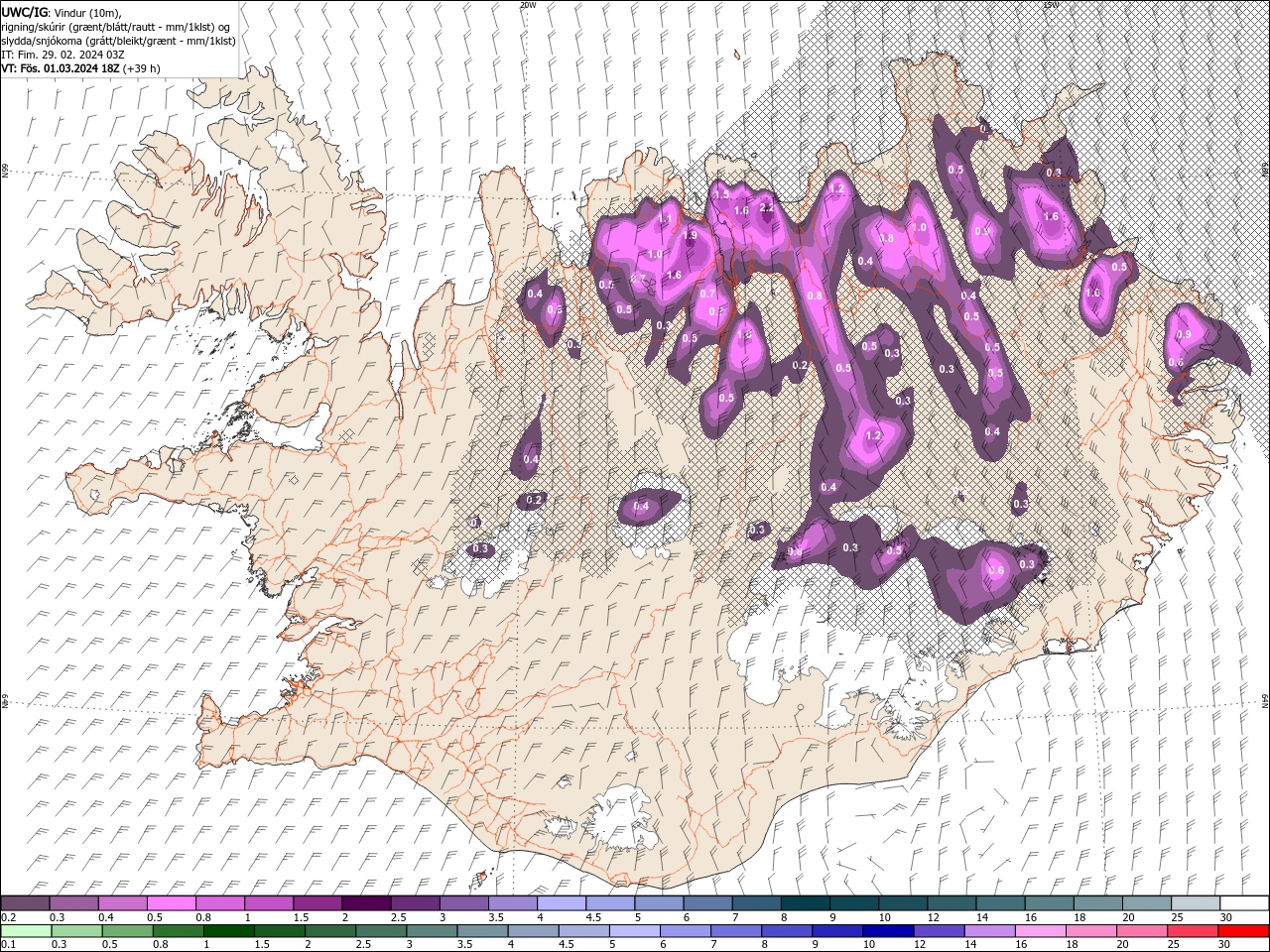
Task: Click the upper legend swatch between 14 and 16
Action: coord(1001,903)
